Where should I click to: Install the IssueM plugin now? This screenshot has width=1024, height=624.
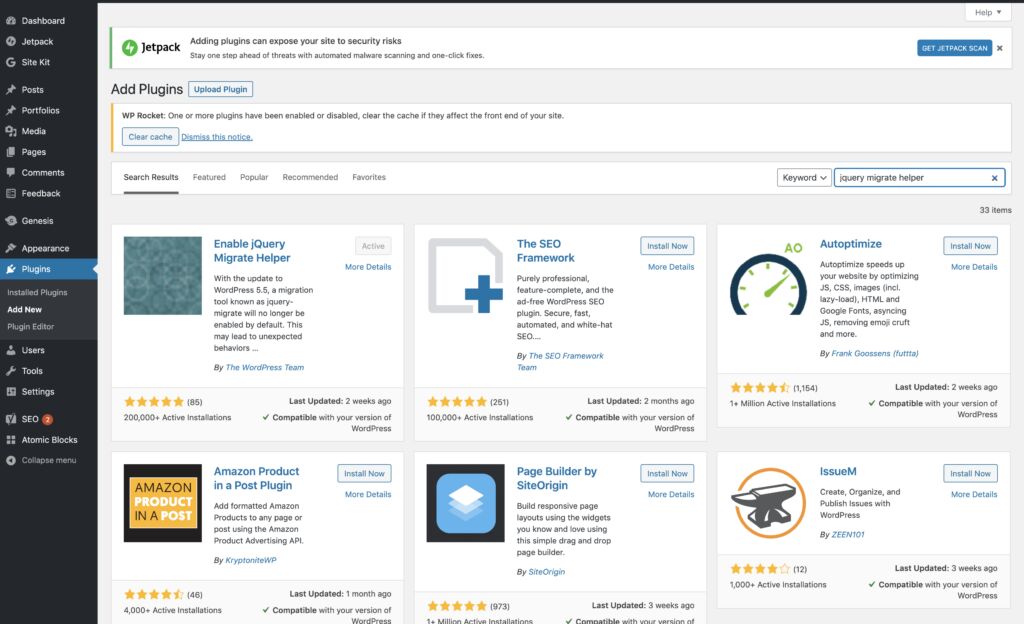[970, 473]
